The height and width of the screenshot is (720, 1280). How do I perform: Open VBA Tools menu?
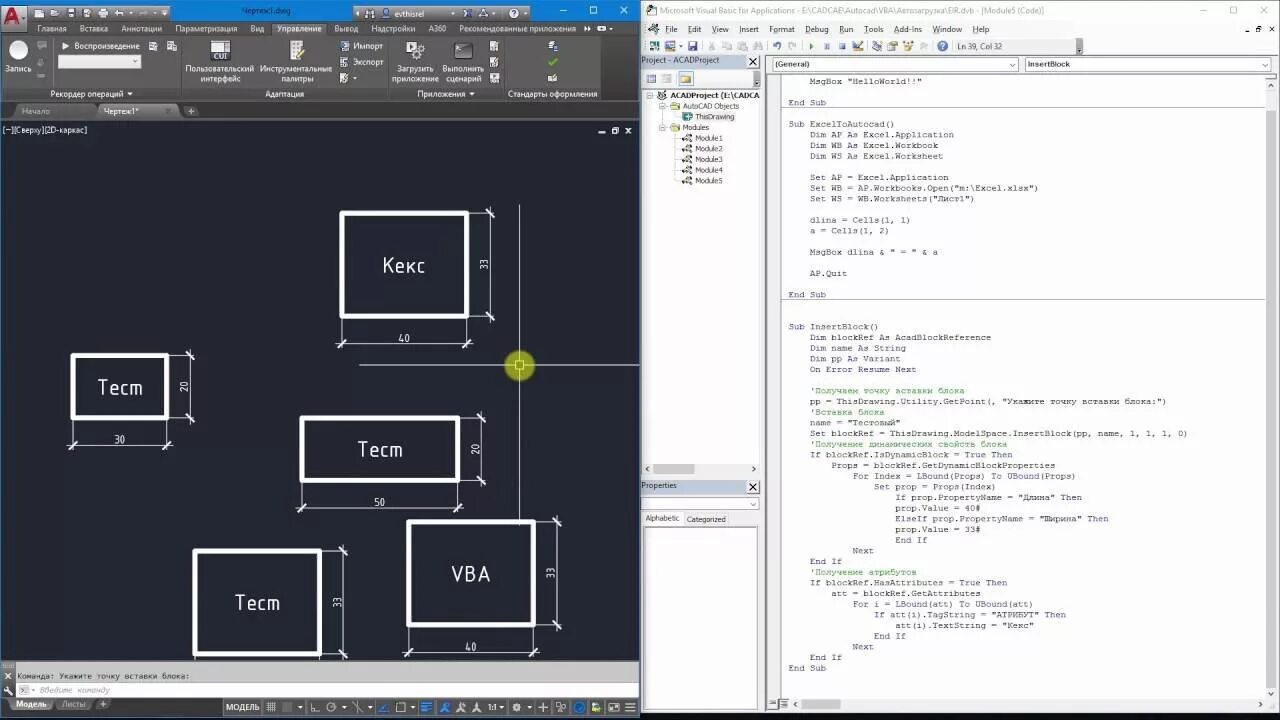[873, 29]
